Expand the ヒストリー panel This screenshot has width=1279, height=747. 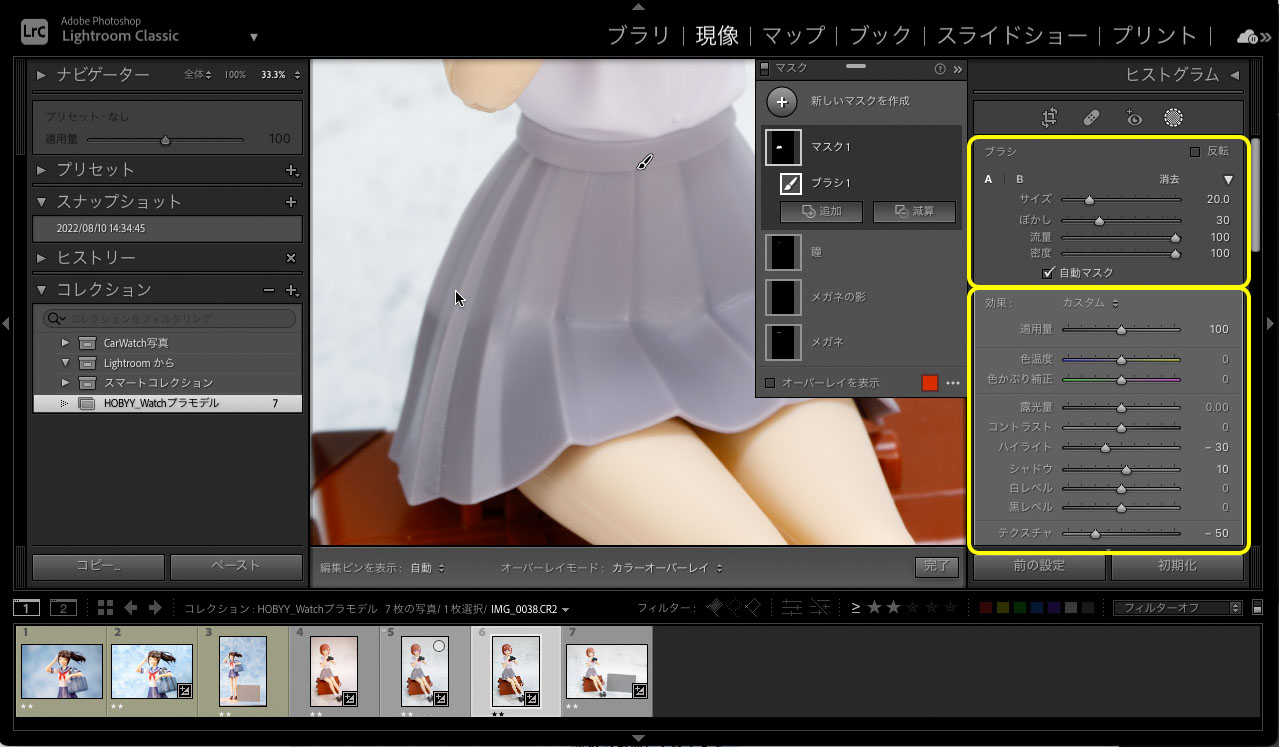[x=41, y=258]
